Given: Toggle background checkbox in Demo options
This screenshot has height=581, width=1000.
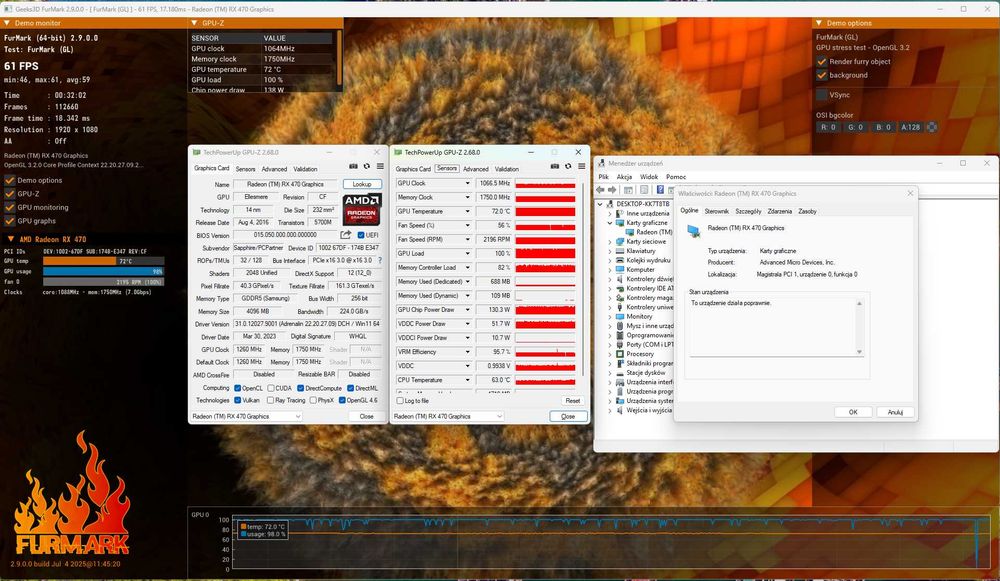Looking at the screenshot, I should pos(822,75).
